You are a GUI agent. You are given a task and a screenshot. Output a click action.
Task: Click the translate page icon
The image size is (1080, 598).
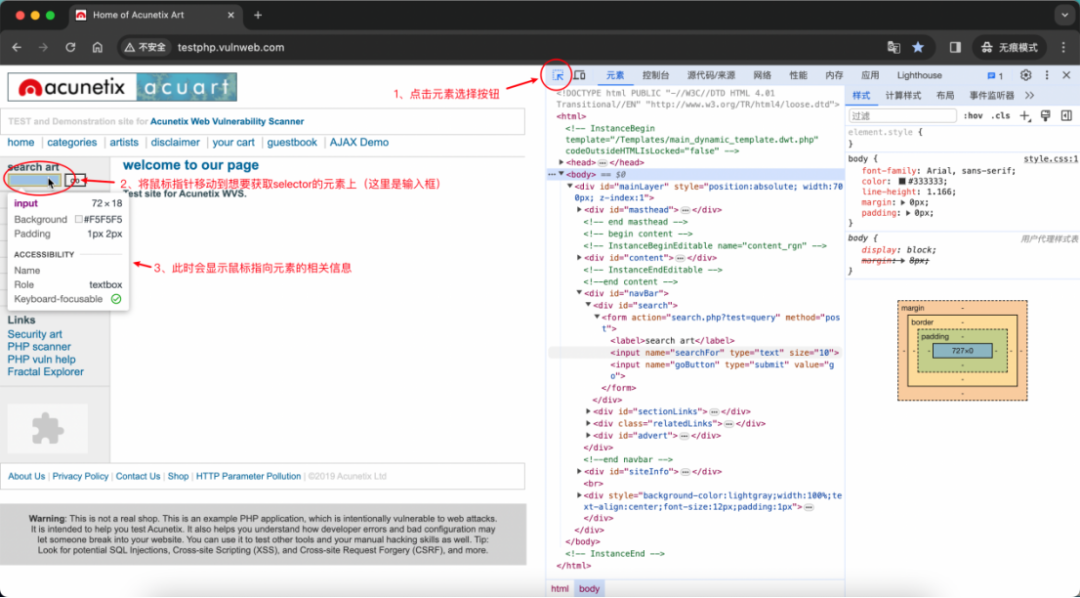pyautogui.click(x=894, y=48)
